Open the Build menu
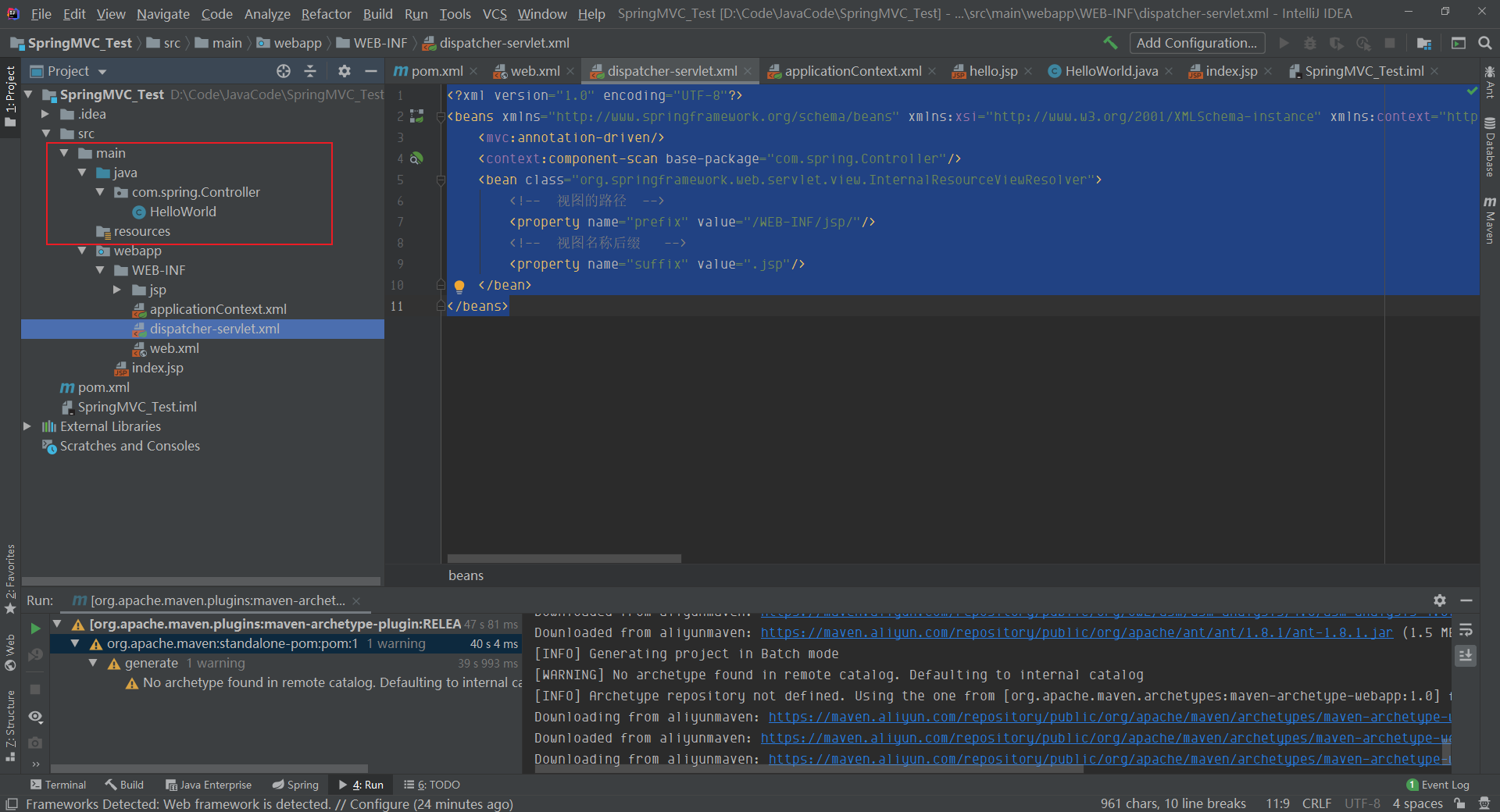Viewport: 1500px width, 812px height. coord(378,13)
